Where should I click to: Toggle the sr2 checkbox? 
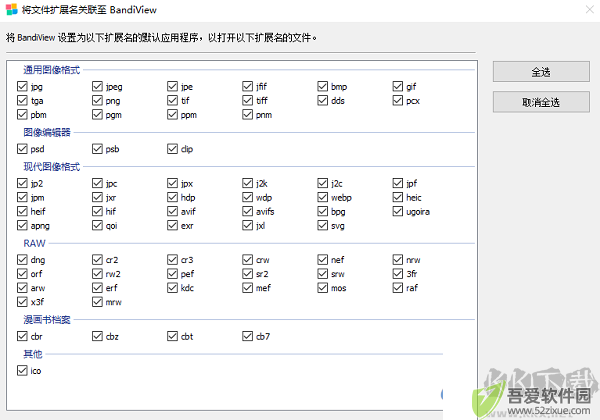(247, 273)
